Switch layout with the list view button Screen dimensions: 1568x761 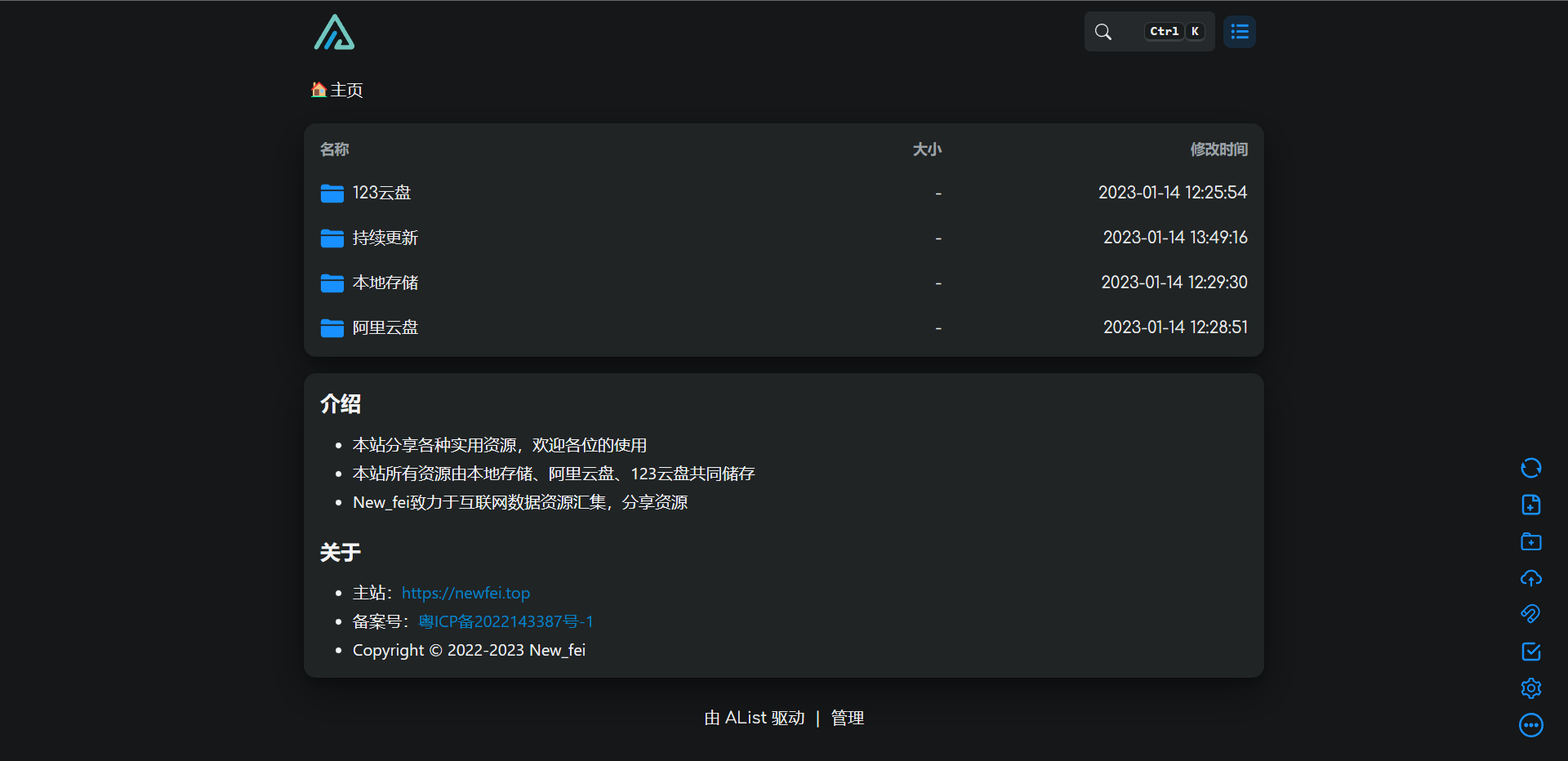(x=1239, y=32)
